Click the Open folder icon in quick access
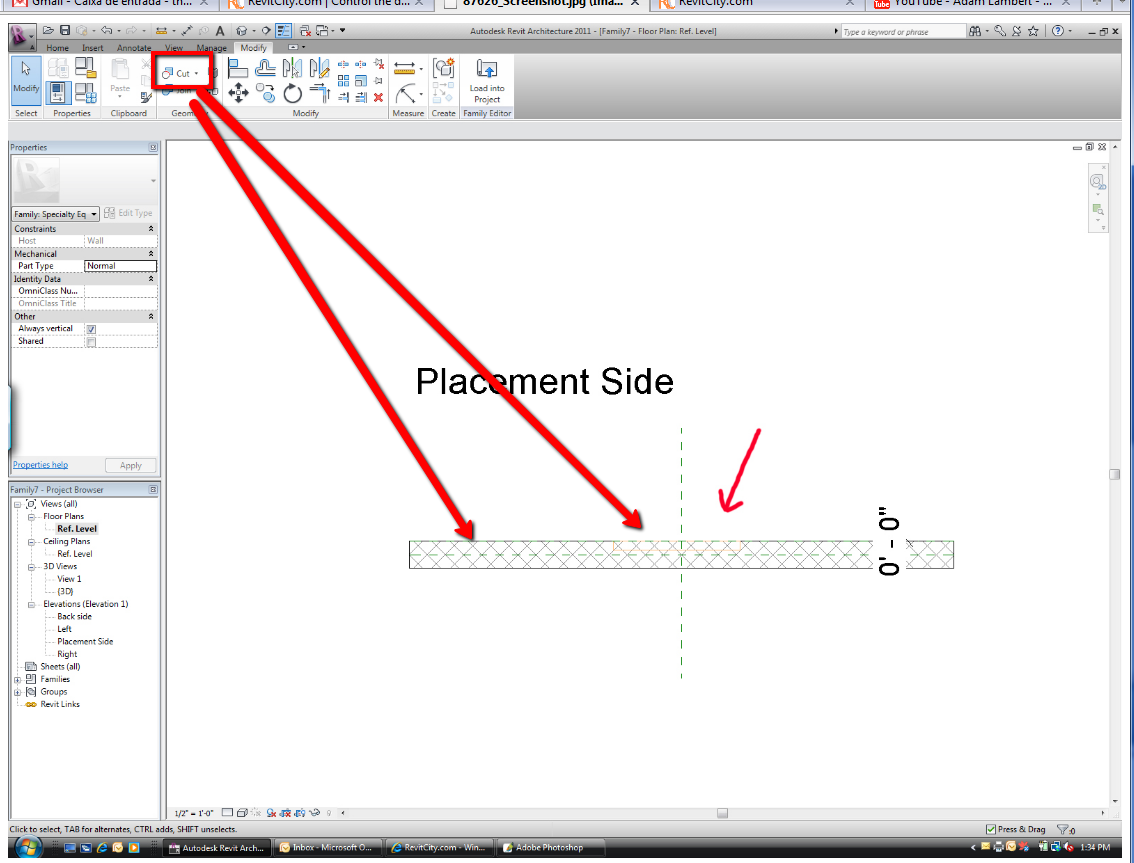1134x863 pixels. (x=48, y=30)
